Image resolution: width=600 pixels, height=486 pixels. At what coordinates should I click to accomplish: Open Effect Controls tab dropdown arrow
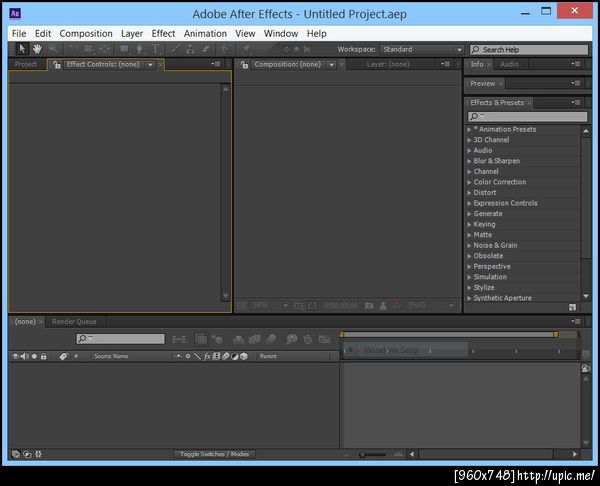(x=150, y=65)
